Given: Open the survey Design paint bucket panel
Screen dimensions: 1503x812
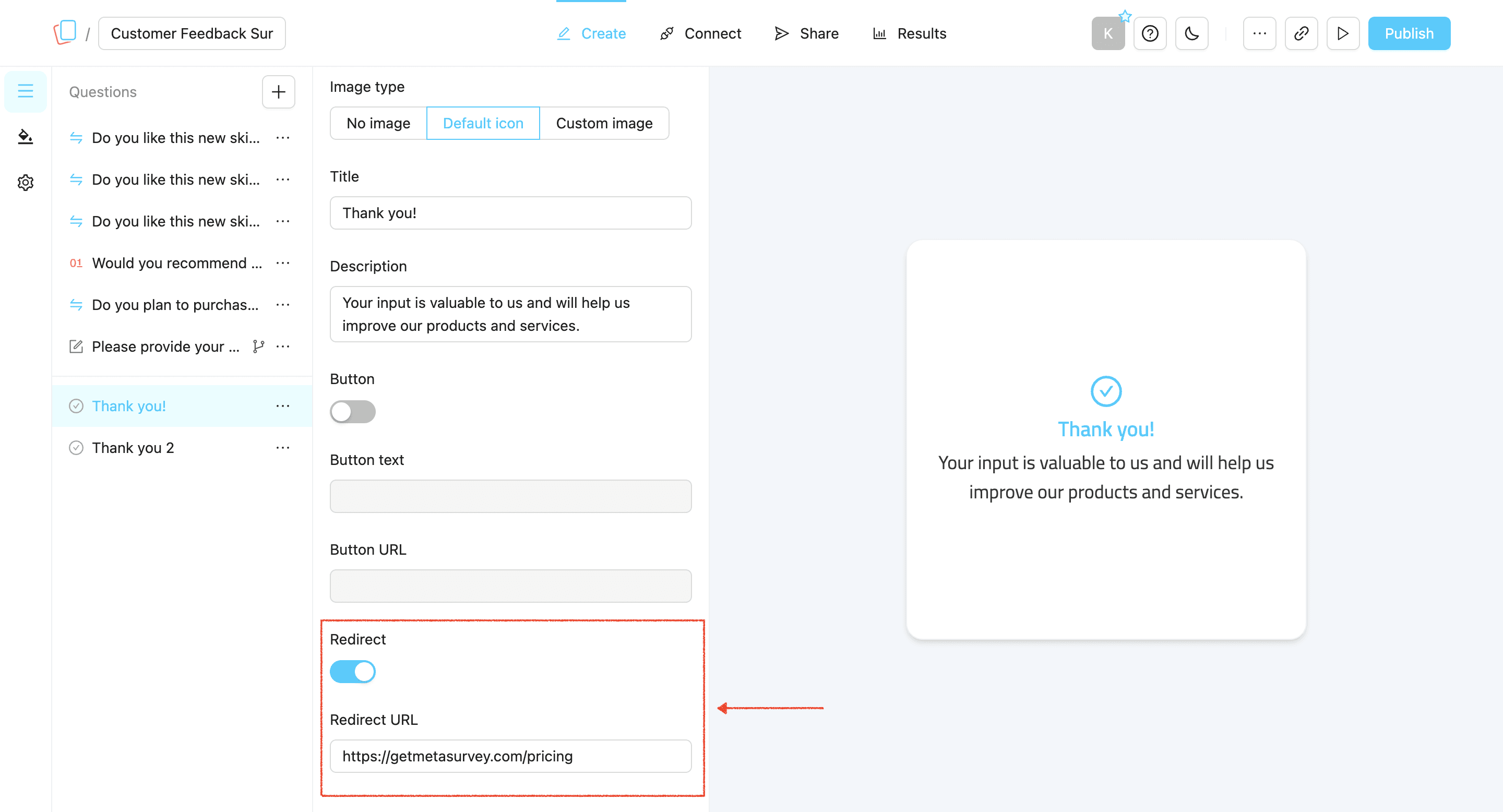Looking at the screenshot, I should [25, 137].
